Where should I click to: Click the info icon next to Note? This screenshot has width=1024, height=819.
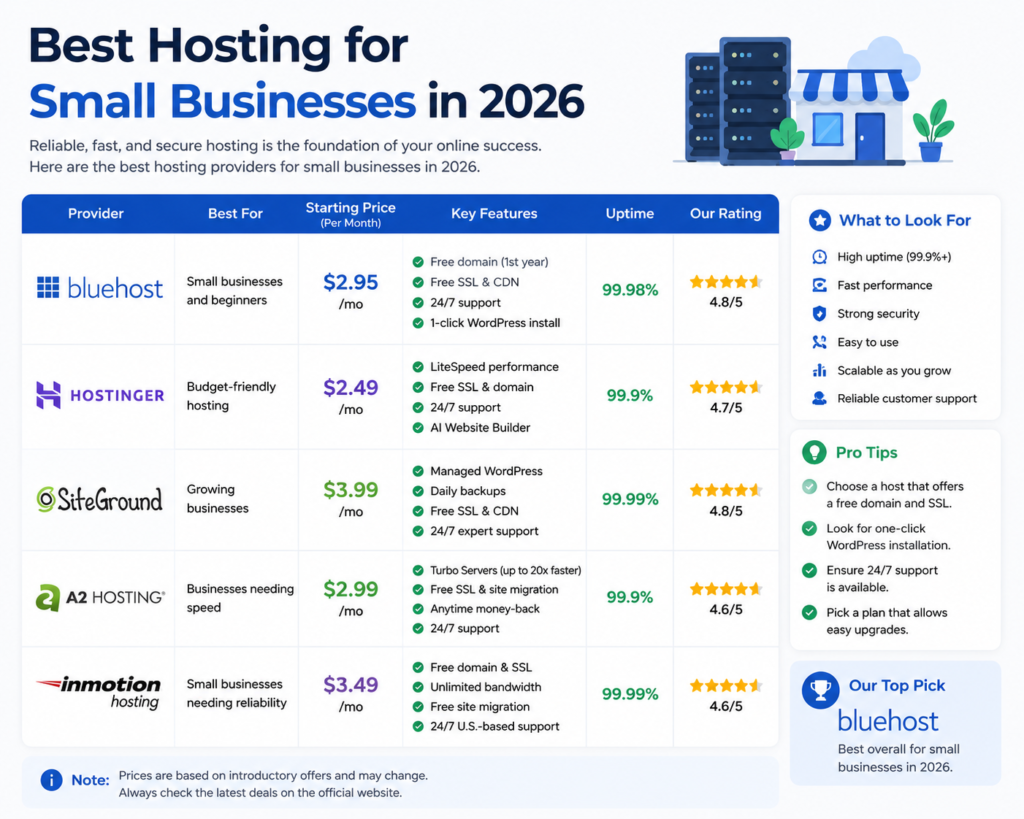point(51,780)
